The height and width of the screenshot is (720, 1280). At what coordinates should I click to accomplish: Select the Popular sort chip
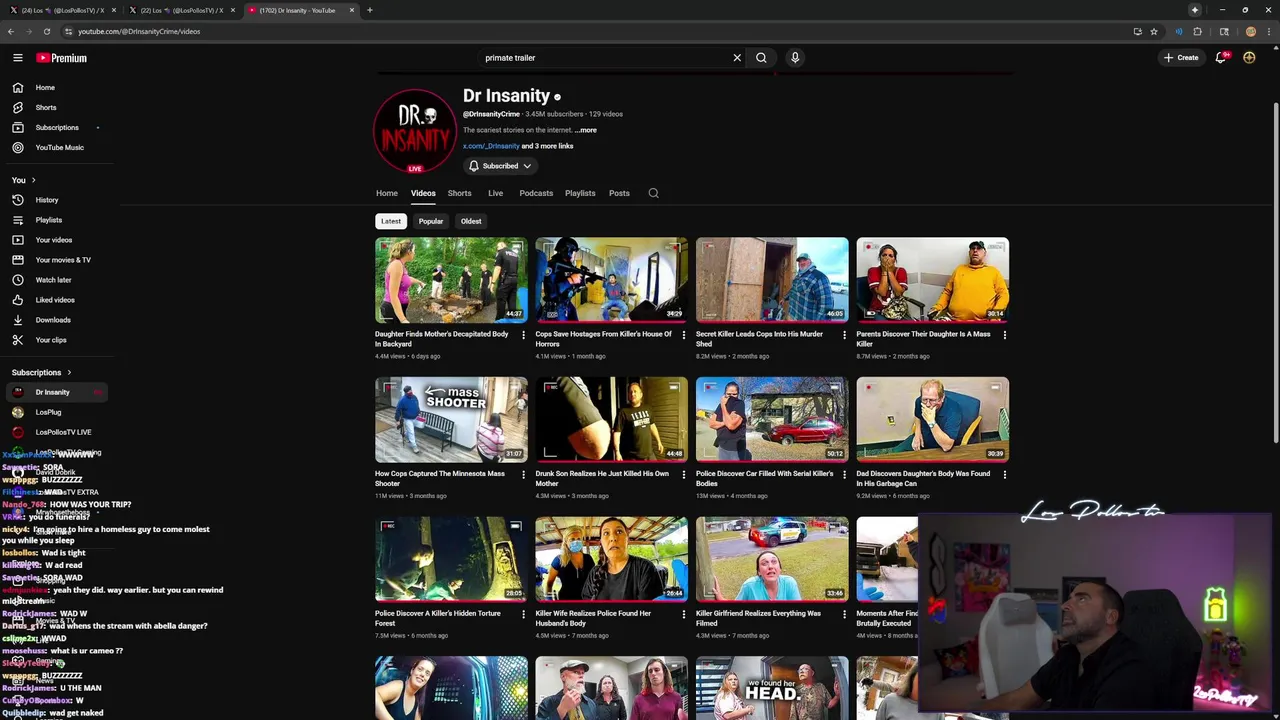[431, 221]
